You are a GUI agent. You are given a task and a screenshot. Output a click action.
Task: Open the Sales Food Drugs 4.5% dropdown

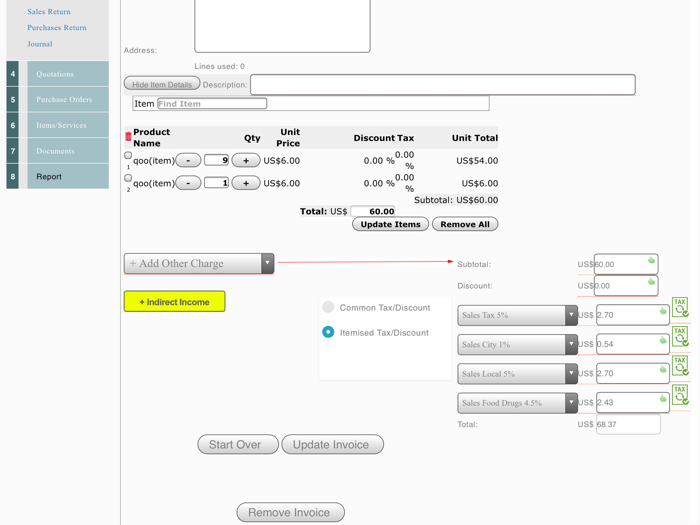point(517,403)
